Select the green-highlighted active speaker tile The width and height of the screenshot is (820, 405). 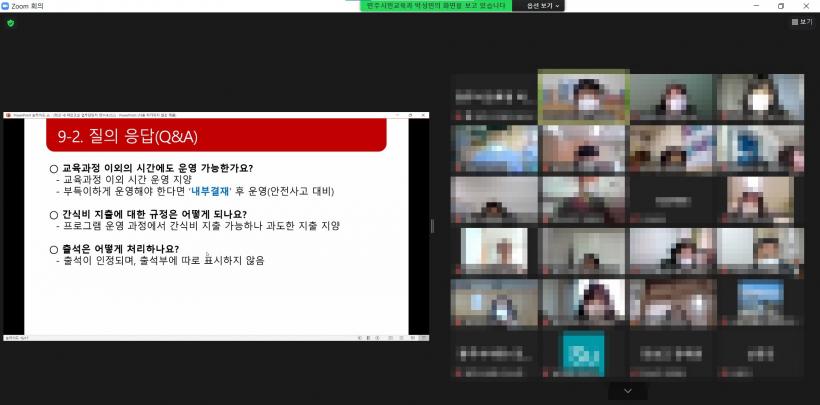pos(583,97)
